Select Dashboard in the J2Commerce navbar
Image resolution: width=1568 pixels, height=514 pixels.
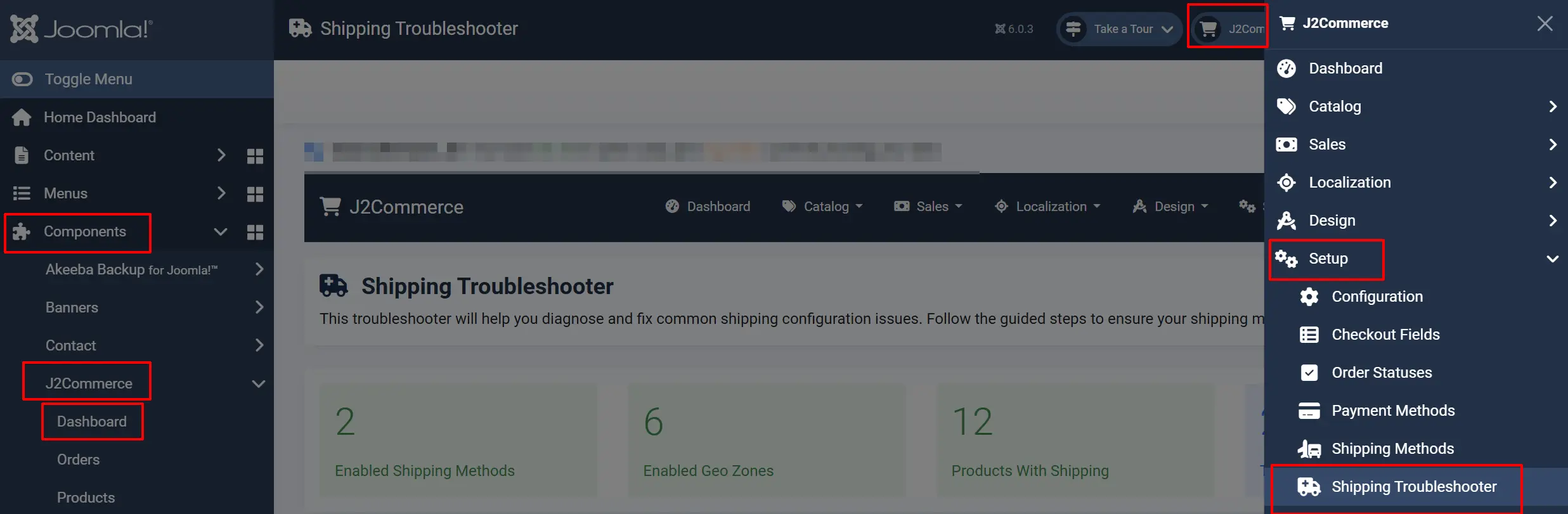tap(708, 207)
